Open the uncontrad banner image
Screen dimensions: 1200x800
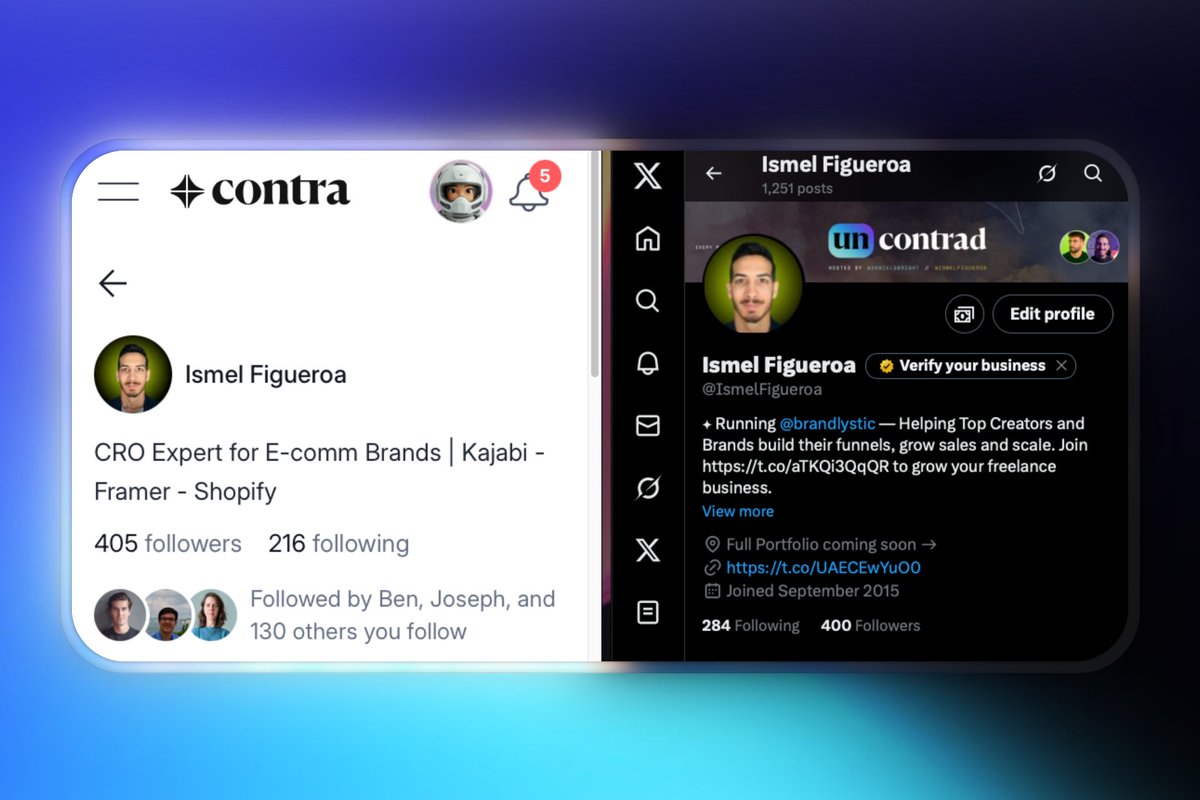click(x=906, y=242)
